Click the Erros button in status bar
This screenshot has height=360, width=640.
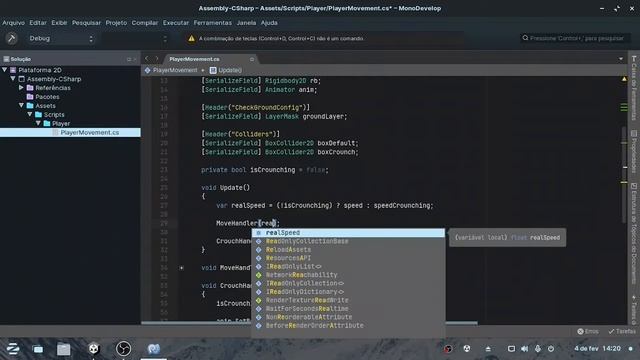(588, 331)
